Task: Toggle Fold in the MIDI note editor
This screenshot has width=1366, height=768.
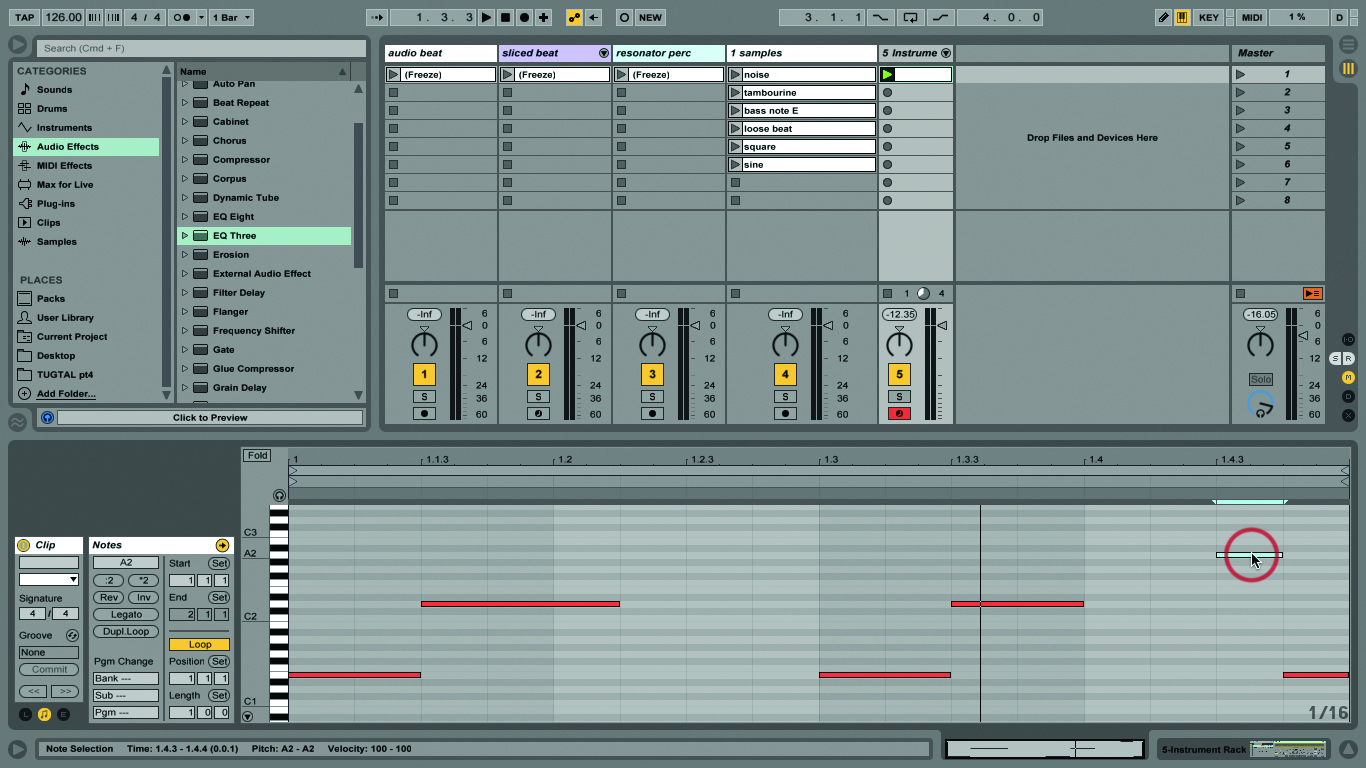Action: click(257, 455)
